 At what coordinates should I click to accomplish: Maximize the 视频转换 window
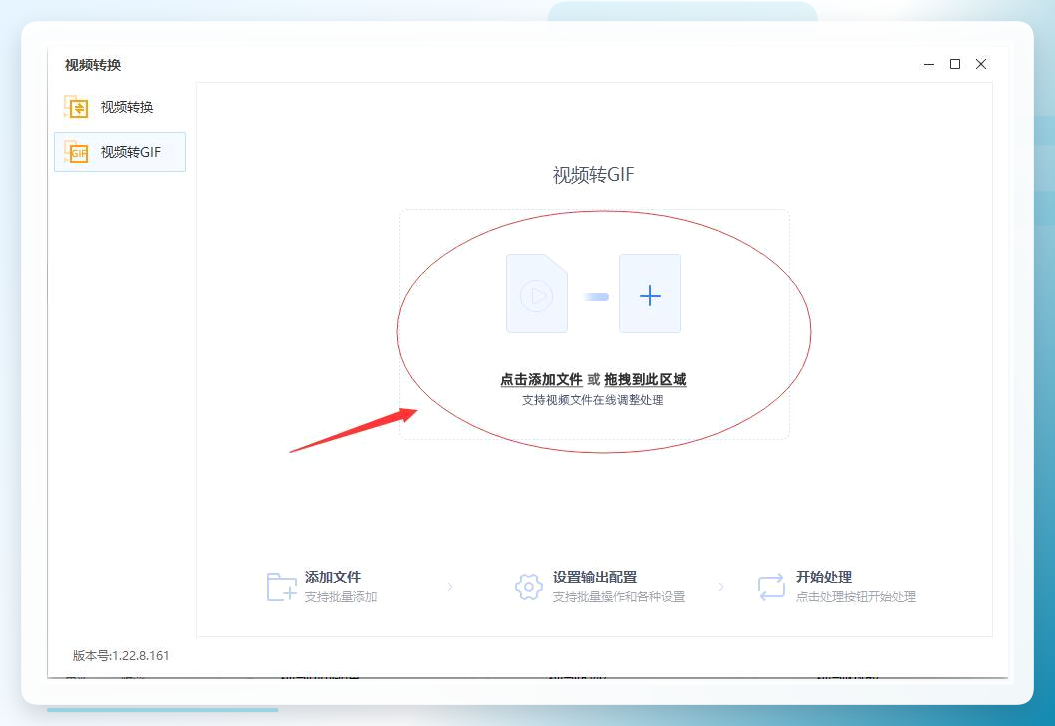pyautogui.click(x=955, y=64)
